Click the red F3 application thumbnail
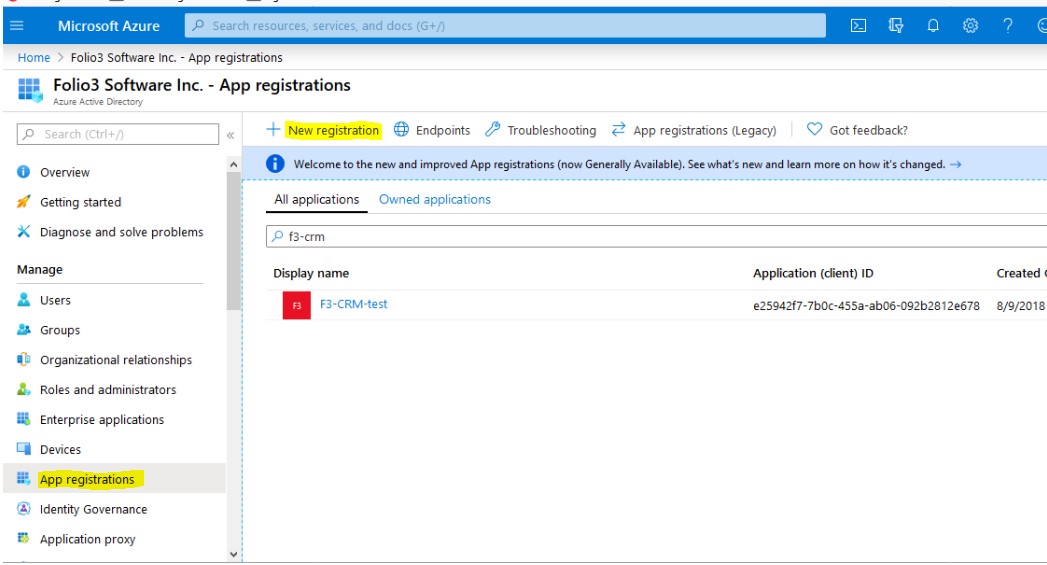Screen dimensions: 1047x565 (296, 305)
